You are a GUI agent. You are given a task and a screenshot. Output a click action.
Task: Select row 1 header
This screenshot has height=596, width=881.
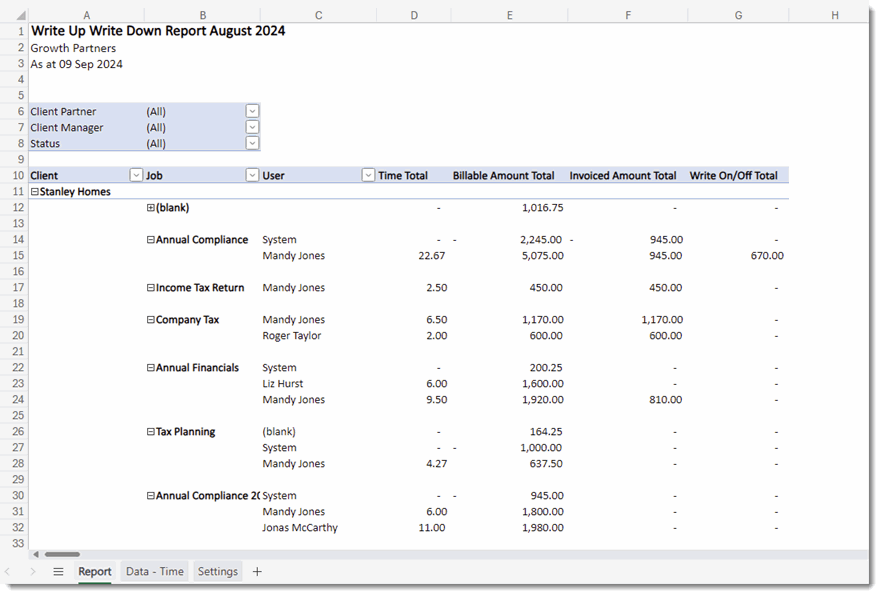tap(20, 31)
